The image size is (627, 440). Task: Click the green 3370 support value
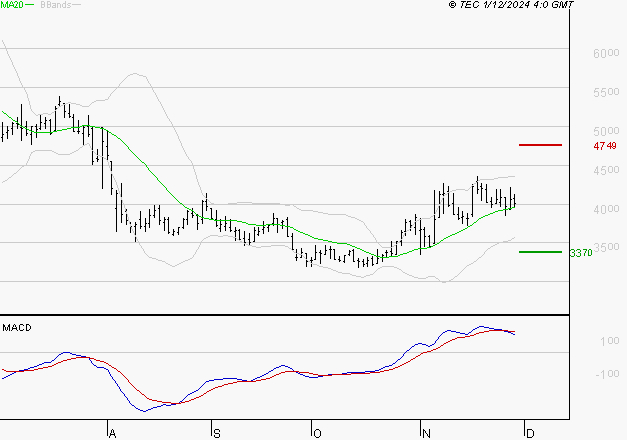tap(581, 253)
